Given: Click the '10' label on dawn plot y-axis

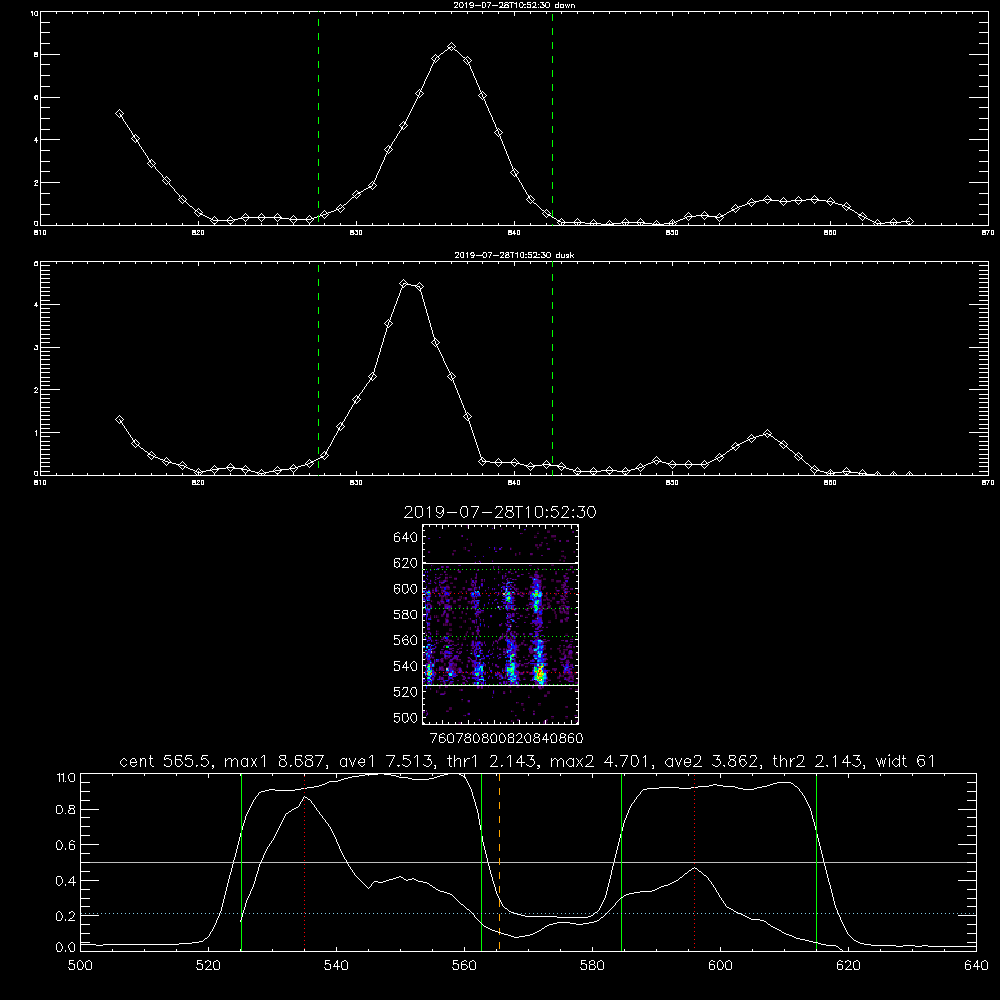Looking at the screenshot, I should (34, 13).
